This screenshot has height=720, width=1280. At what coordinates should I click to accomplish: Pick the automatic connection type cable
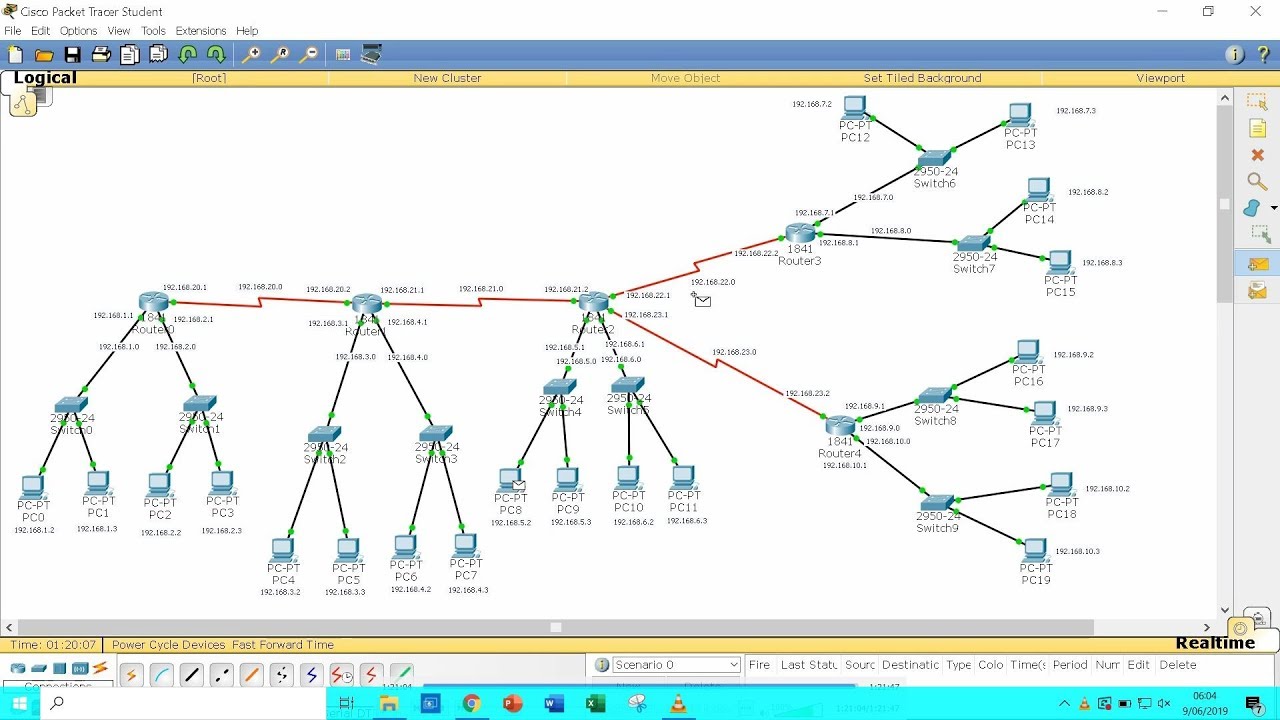[x=130, y=675]
